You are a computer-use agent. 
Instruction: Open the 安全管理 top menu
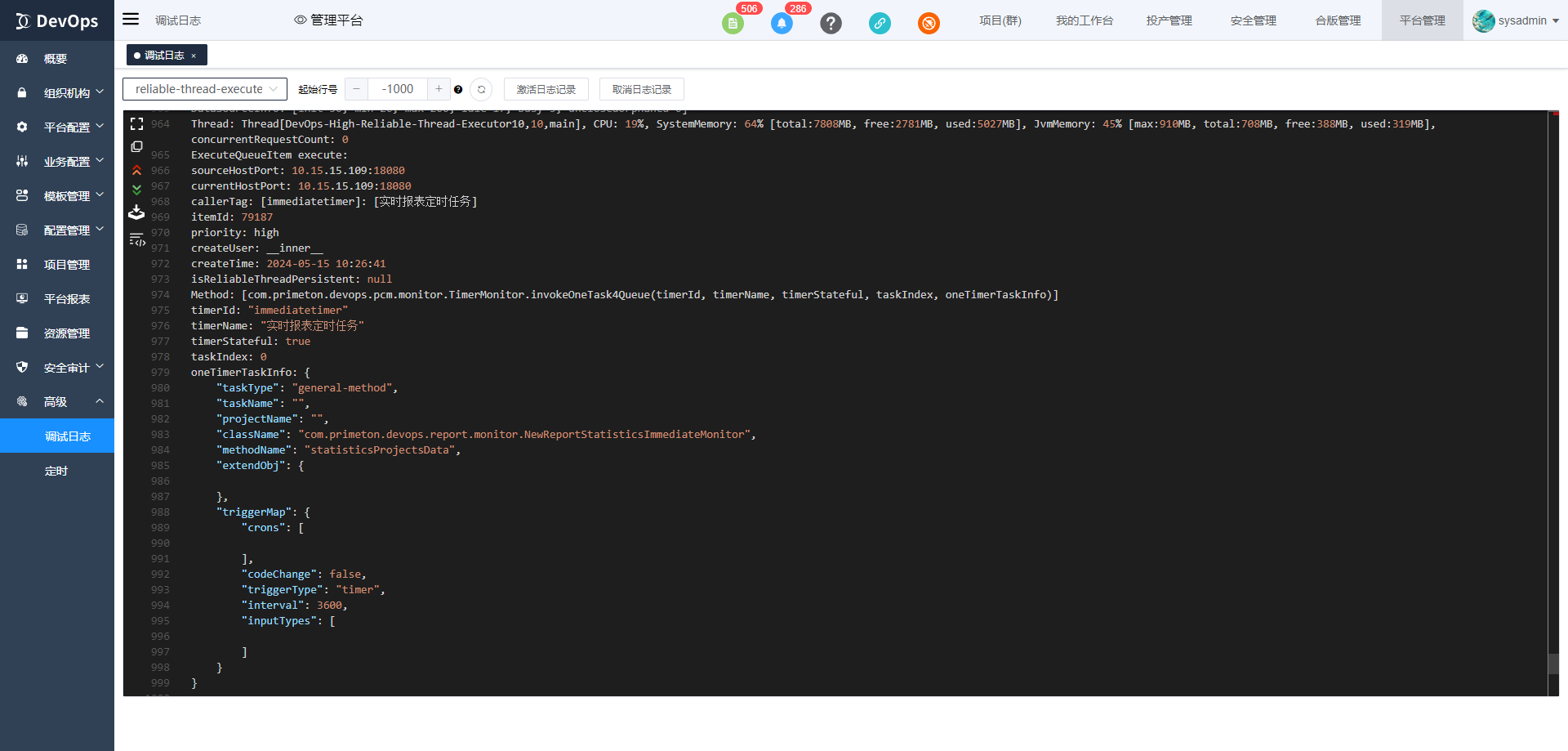(x=1253, y=20)
